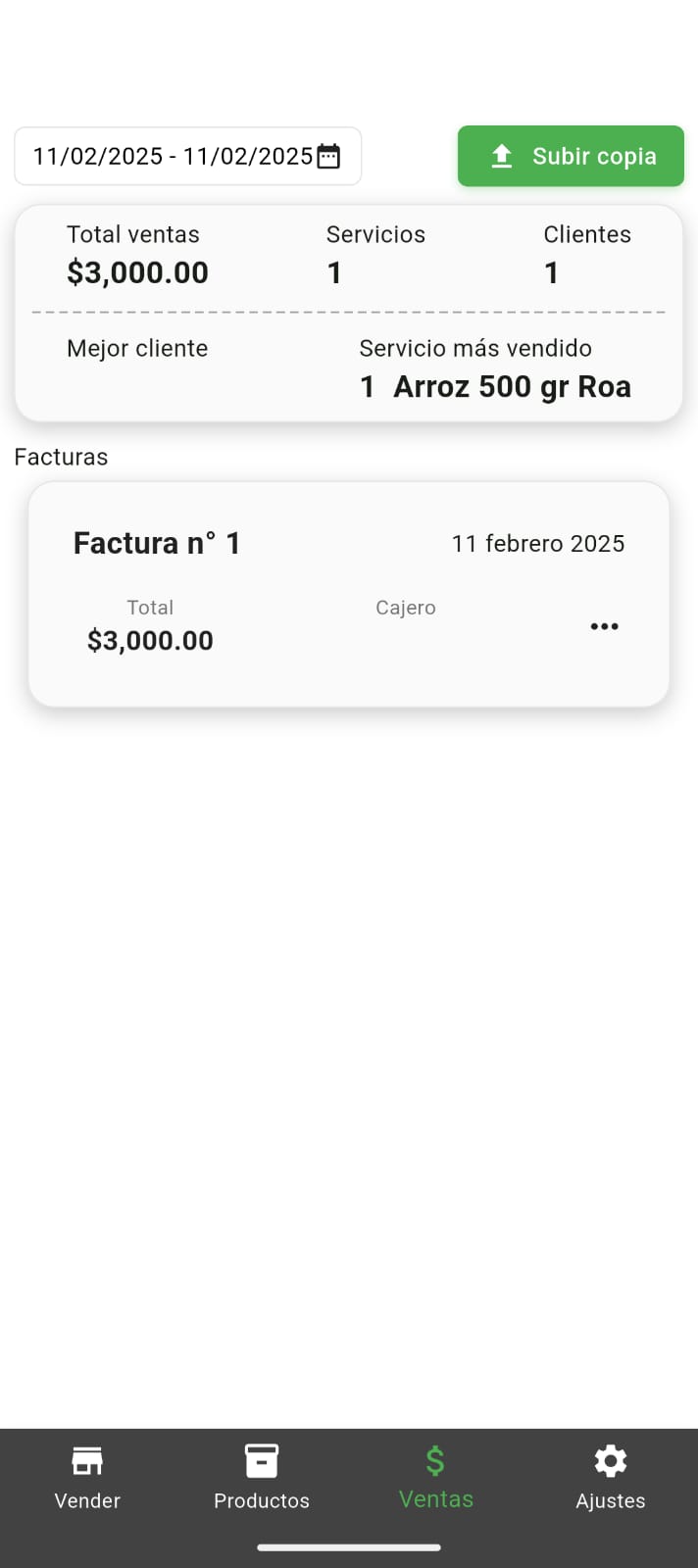Tap the system home gesture bar
The width and height of the screenshot is (698, 1568).
coord(349,1547)
